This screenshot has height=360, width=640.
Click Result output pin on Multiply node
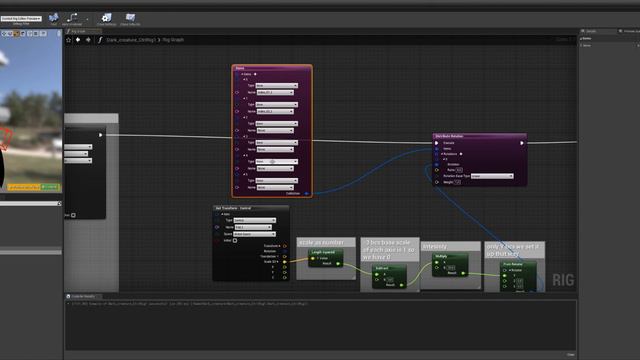[x=463, y=273]
